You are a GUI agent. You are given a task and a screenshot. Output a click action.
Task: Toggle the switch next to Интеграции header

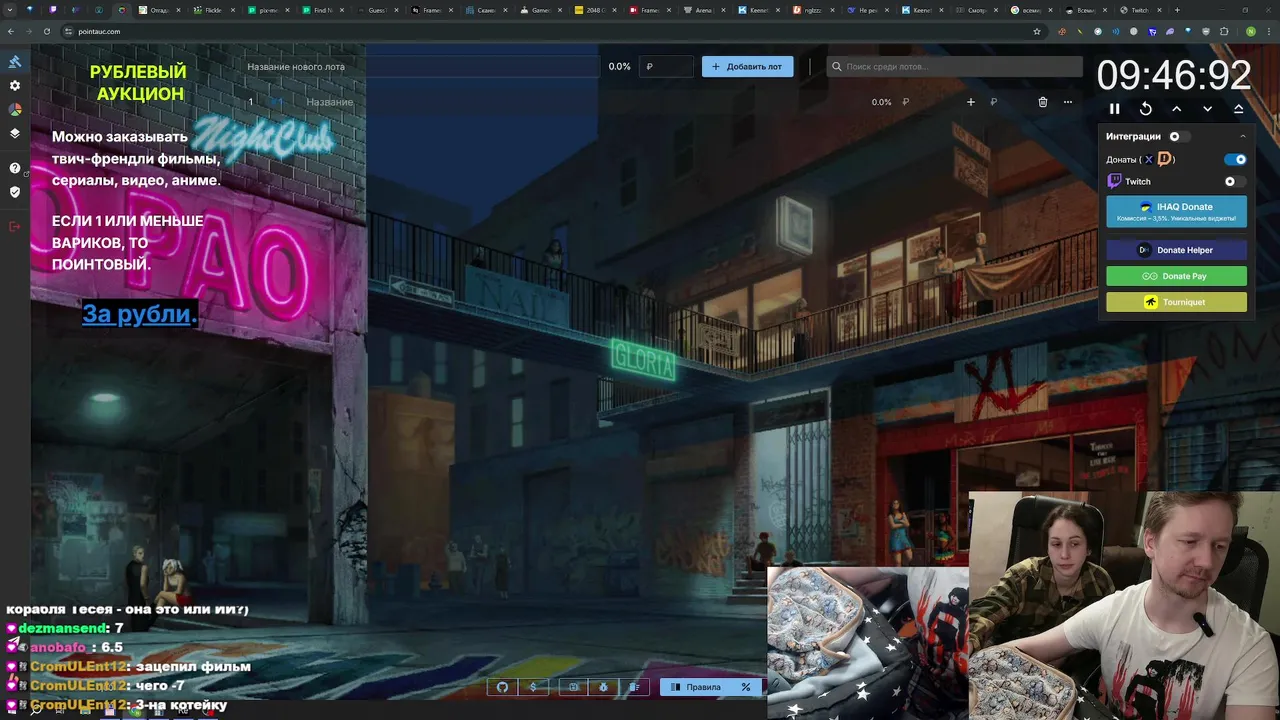(x=1179, y=136)
